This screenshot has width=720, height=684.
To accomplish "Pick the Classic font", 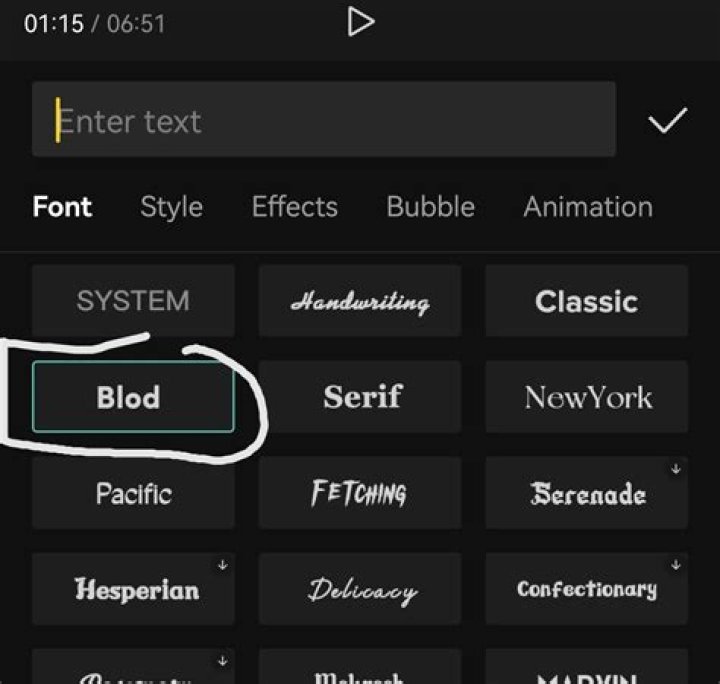I will coord(586,301).
